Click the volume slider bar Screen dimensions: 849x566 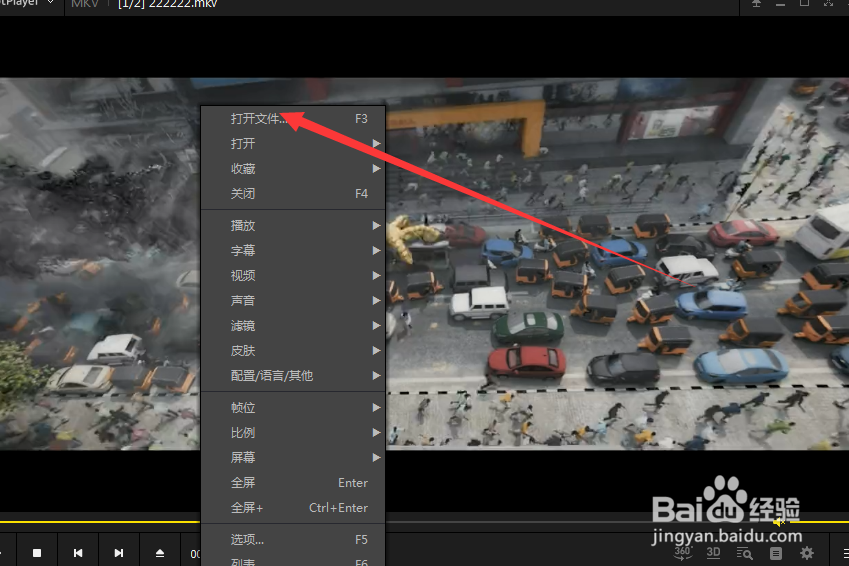pyautogui.click(x=818, y=522)
